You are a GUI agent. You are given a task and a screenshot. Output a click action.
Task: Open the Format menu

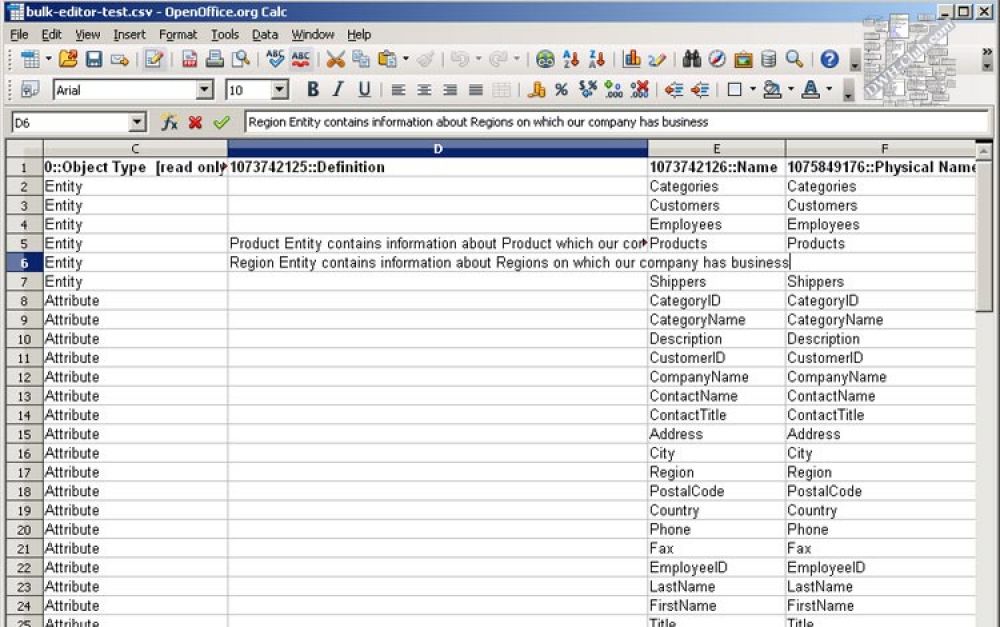pyautogui.click(x=178, y=34)
